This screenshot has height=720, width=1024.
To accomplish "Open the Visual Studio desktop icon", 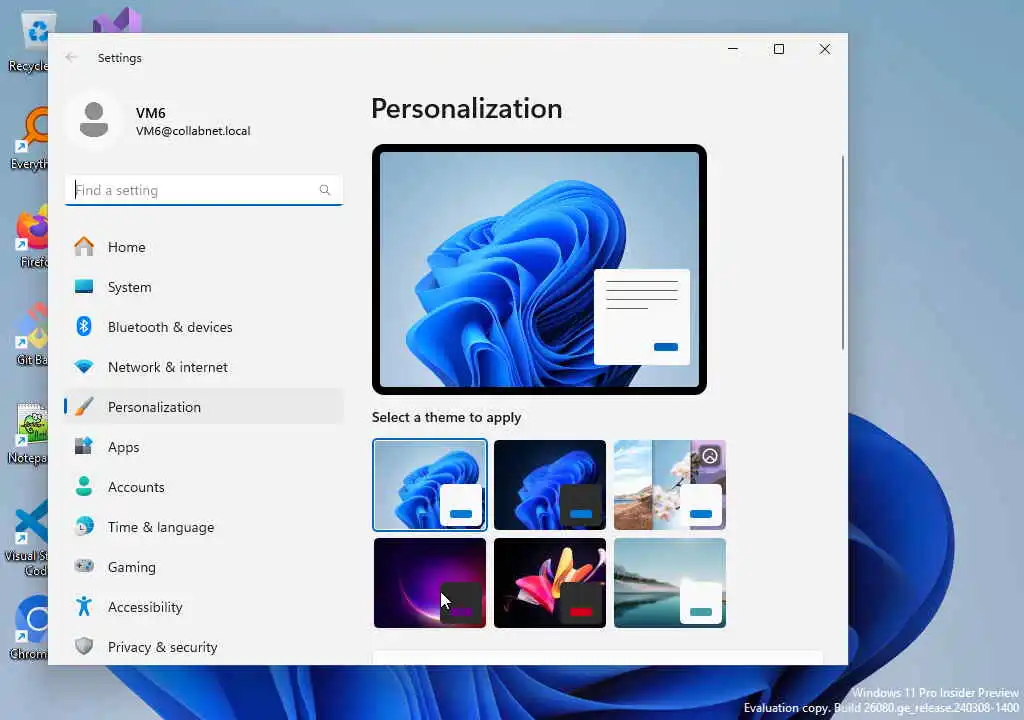I will [x=118, y=20].
